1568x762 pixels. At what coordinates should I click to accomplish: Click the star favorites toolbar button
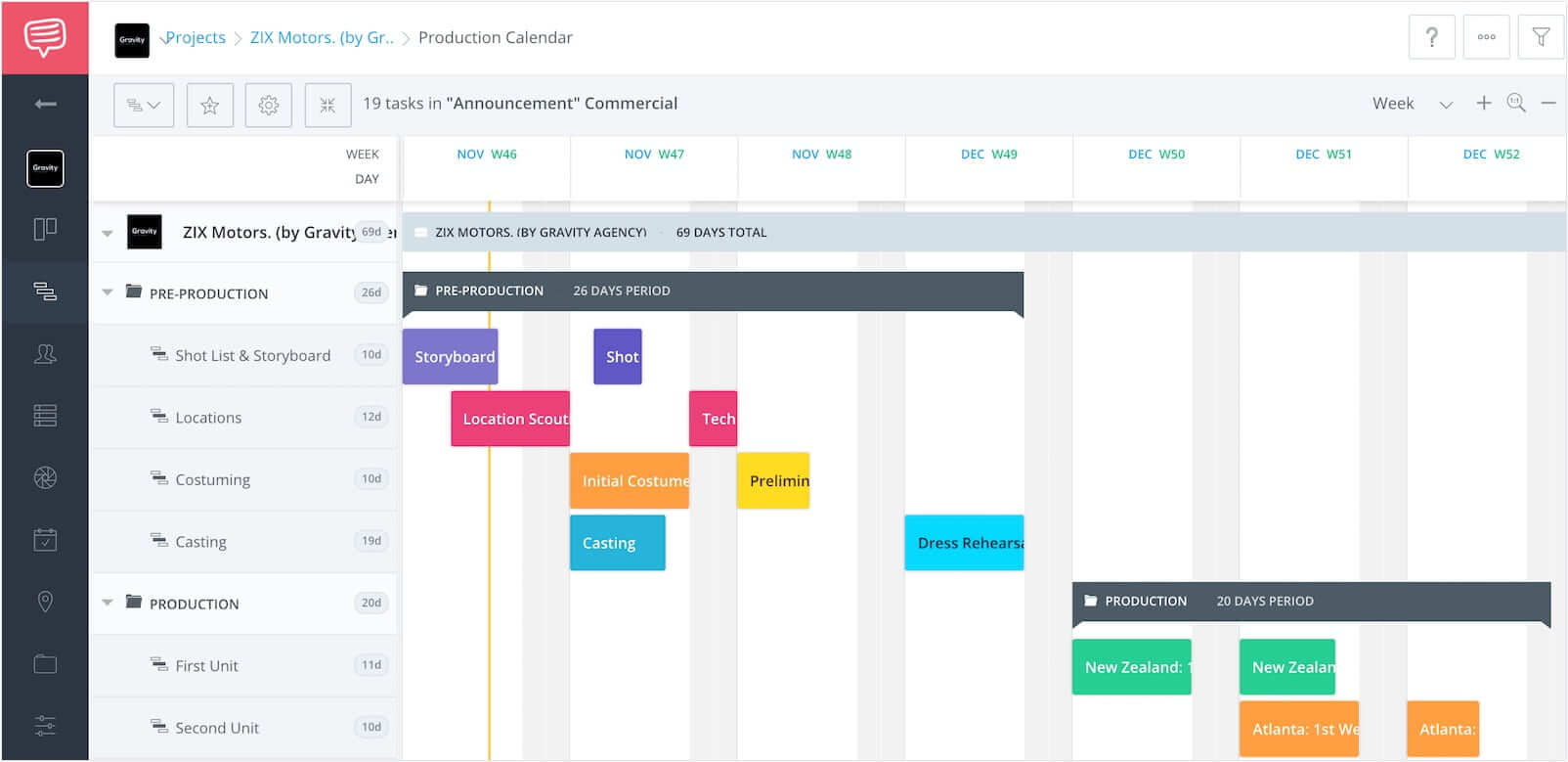coord(209,105)
